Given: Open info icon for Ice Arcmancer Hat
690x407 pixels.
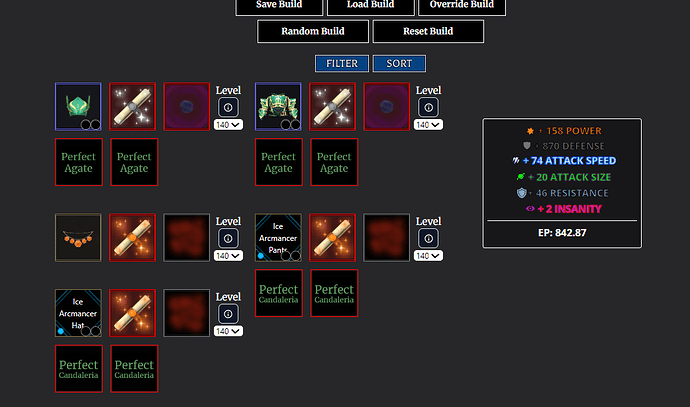Looking at the screenshot, I should (x=228, y=314).
